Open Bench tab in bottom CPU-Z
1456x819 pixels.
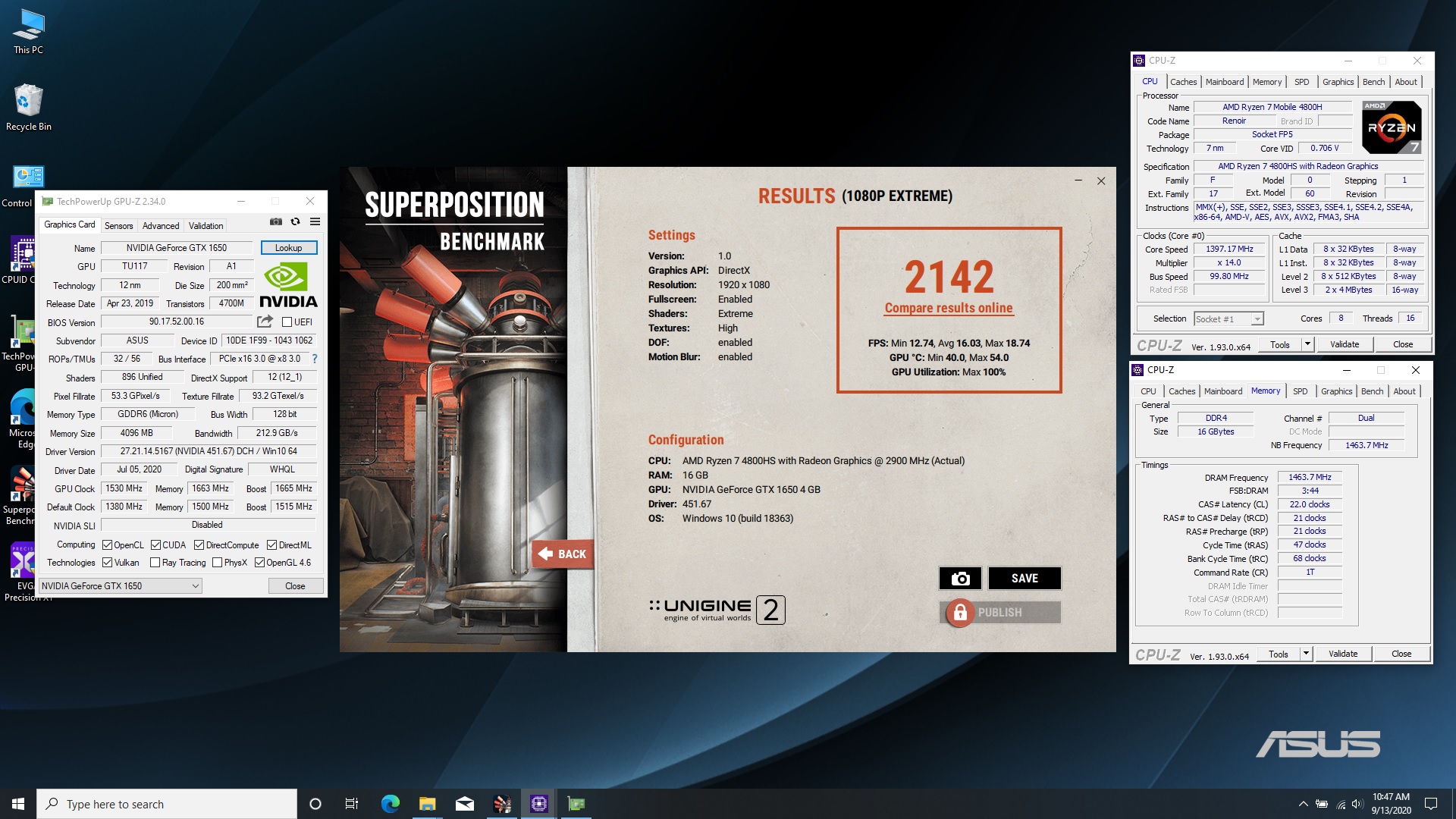coord(1372,391)
